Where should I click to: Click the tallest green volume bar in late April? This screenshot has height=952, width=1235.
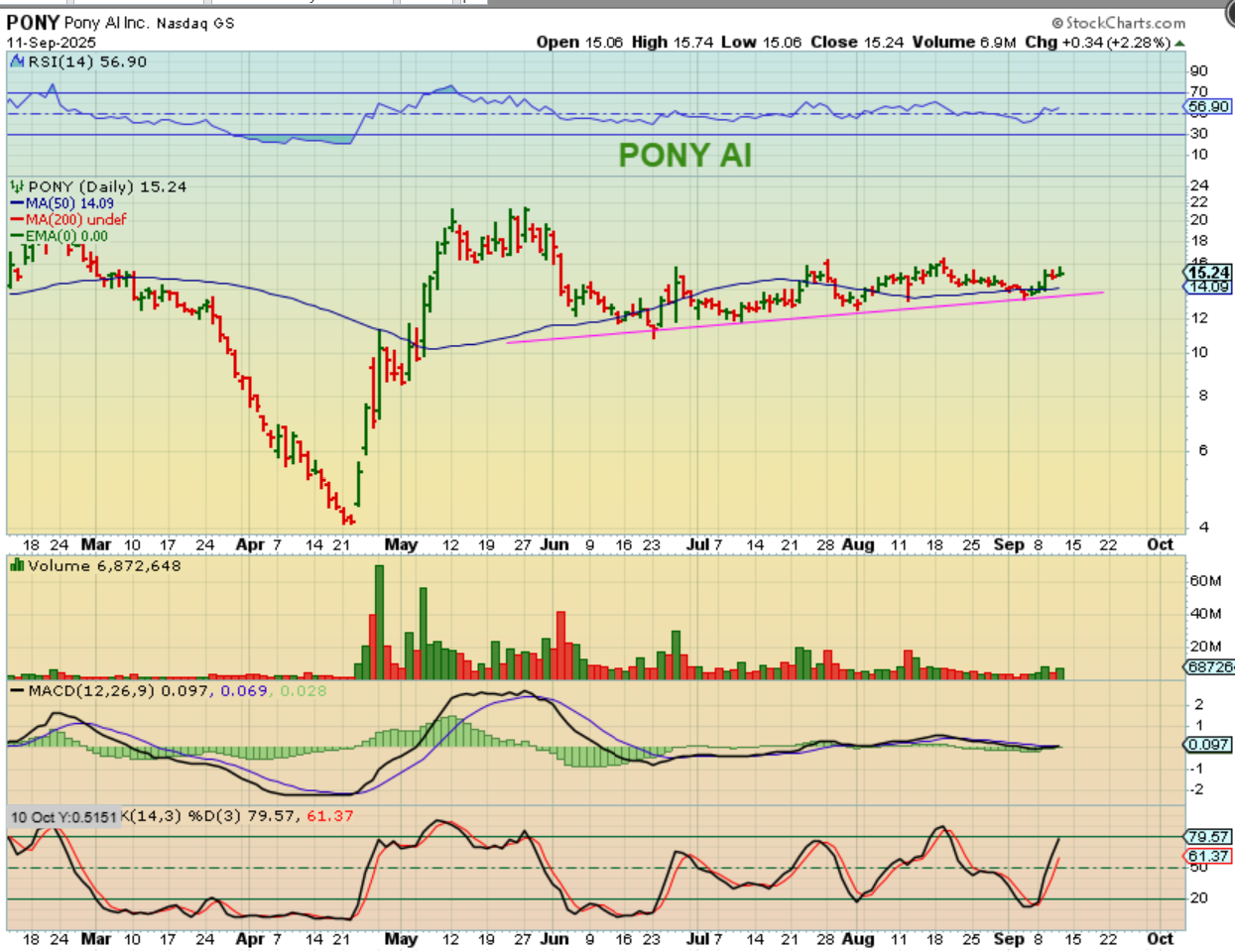pos(379,622)
